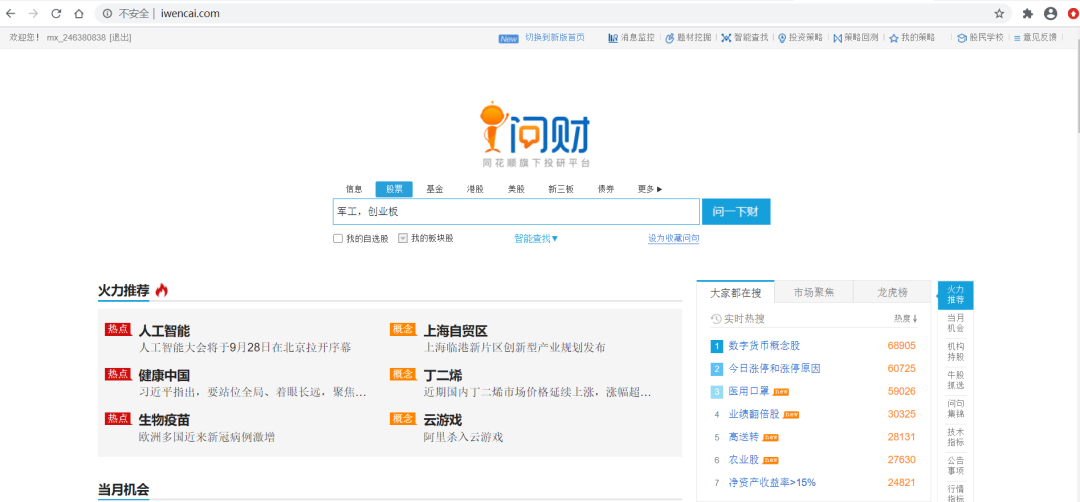
Task: Click the browser address bar iwencai.com
Action: pyautogui.click(x=553, y=13)
